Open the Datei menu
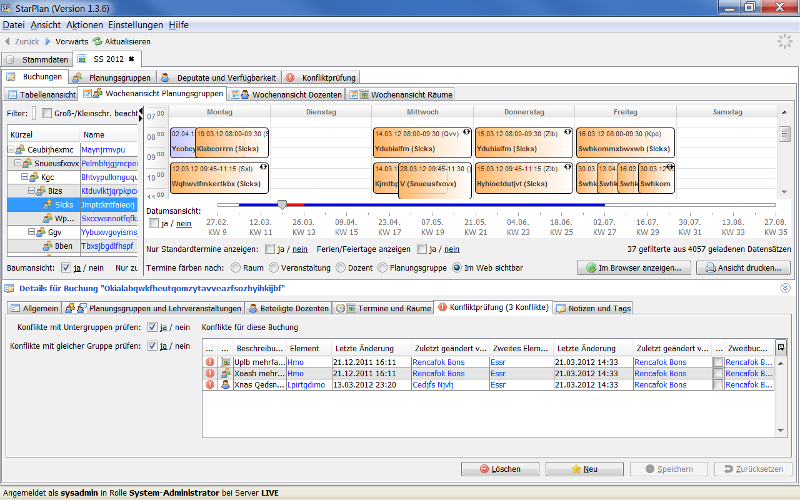The height and width of the screenshot is (500, 800). tap(13, 24)
